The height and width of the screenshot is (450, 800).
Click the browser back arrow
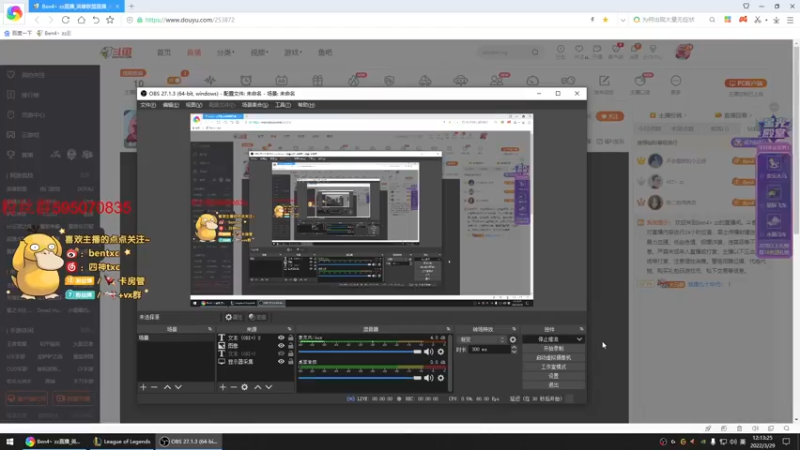[37, 20]
